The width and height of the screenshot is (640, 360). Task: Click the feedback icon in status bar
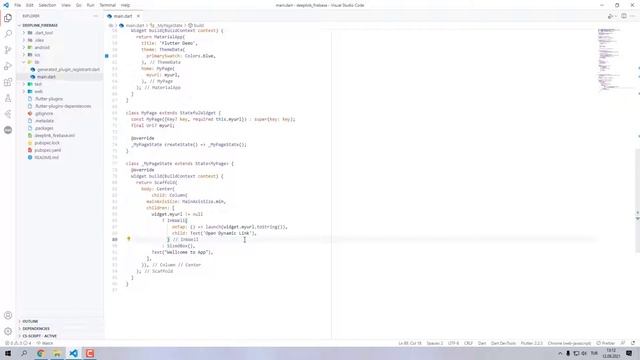tap(623, 343)
